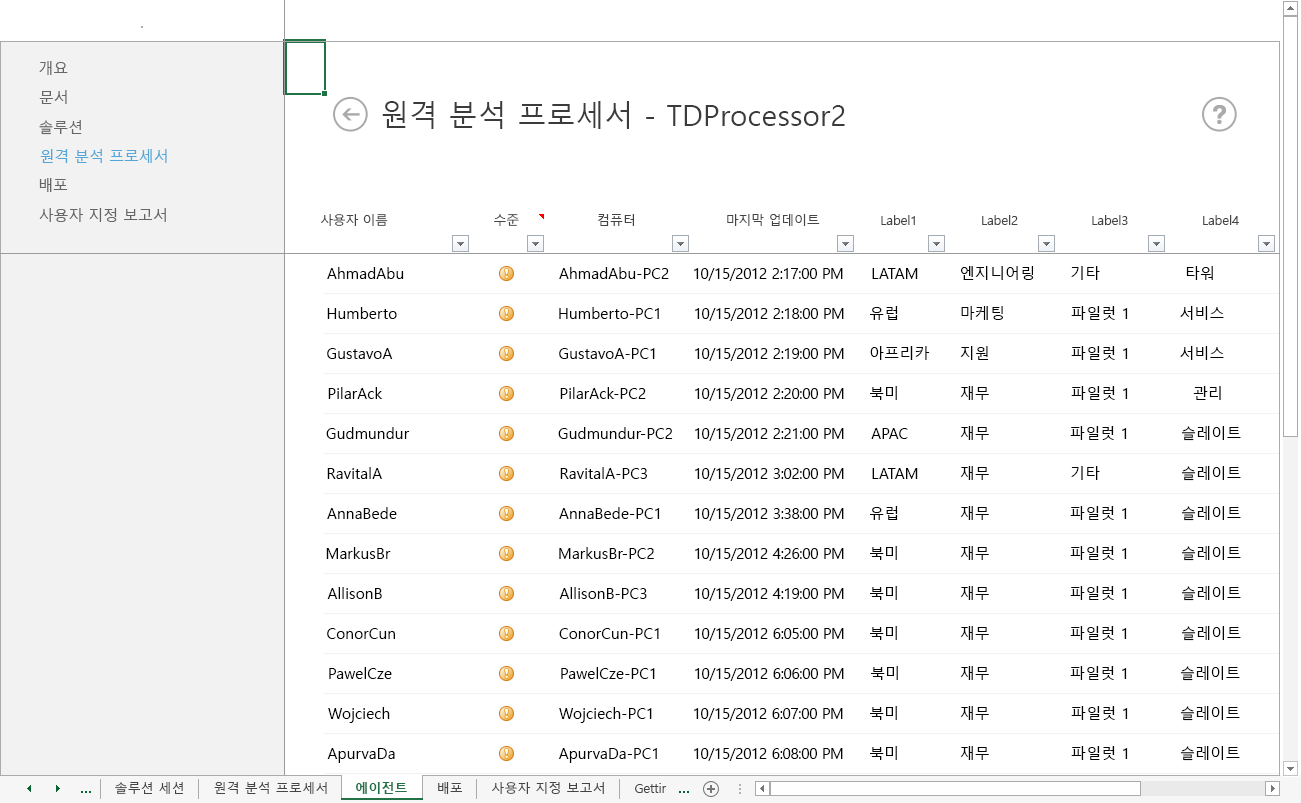Viewport: 1301px width, 803px height.
Task: Switch to the 솔루션 세션 sheet tab
Action: (149, 788)
